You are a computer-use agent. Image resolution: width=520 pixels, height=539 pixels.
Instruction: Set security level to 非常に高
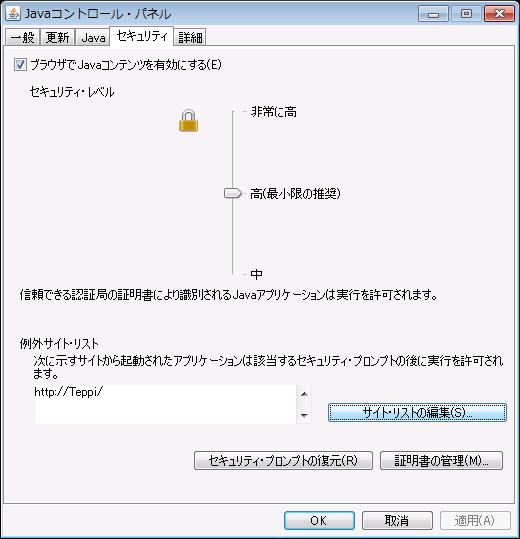click(x=274, y=112)
